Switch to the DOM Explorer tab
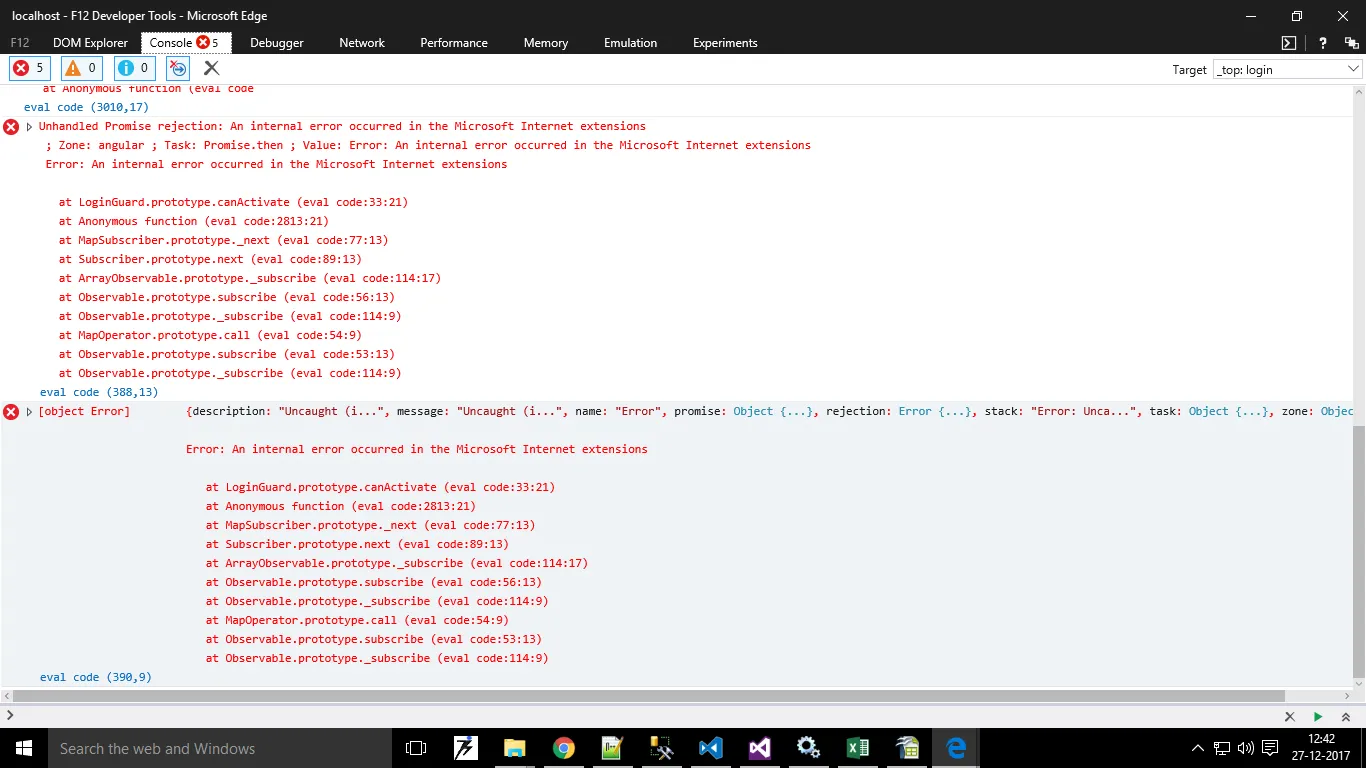 tap(90, 43)
